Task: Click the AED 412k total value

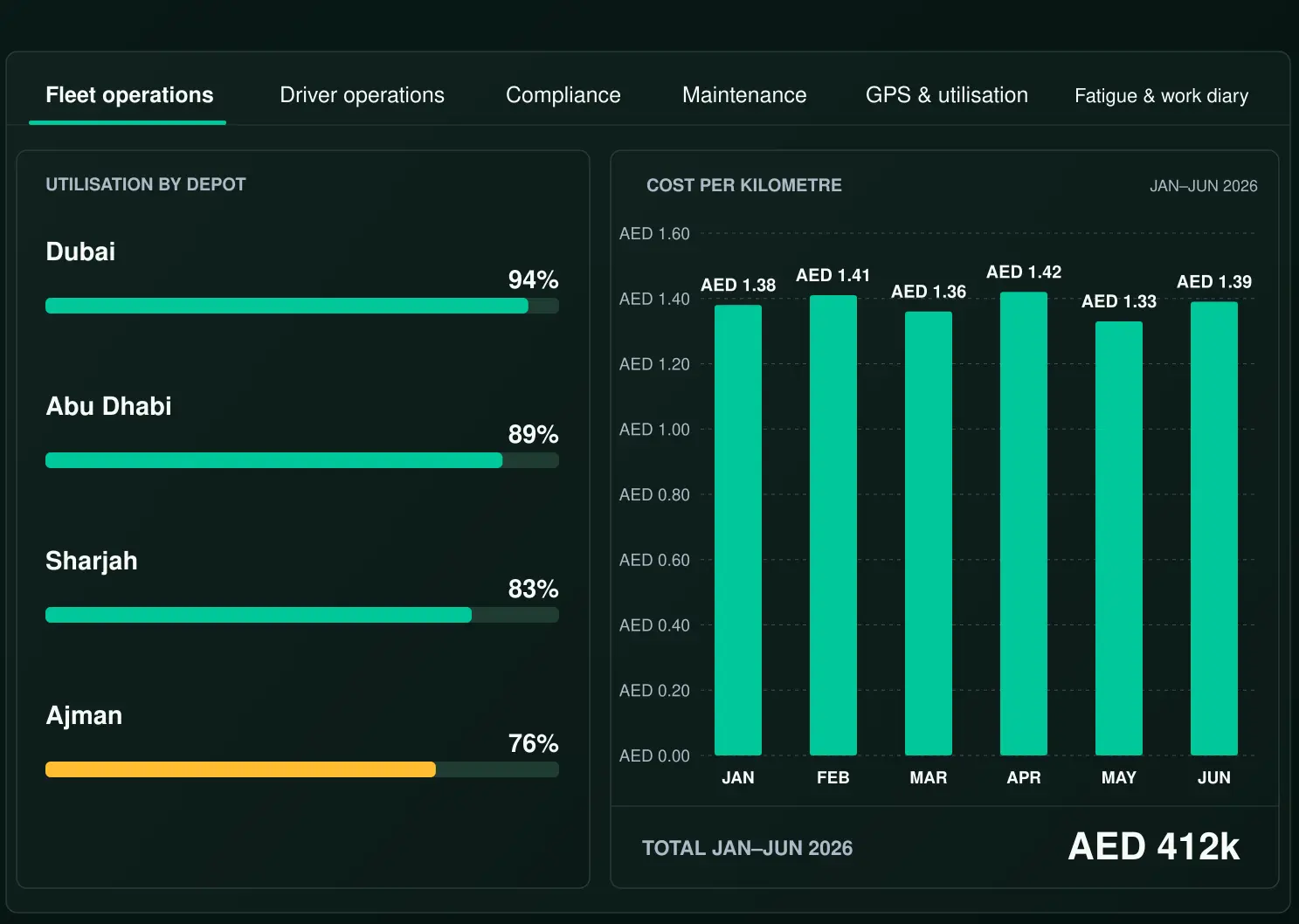Action: (1153, 846)
